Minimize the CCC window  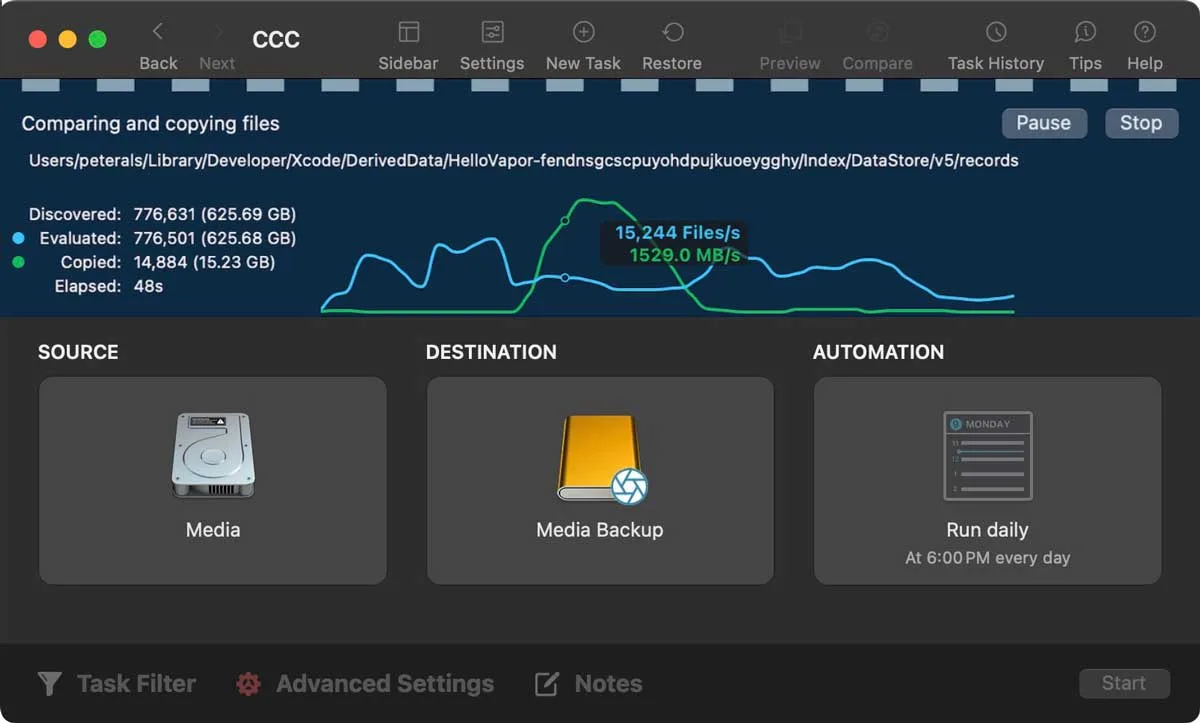(67, 39)
